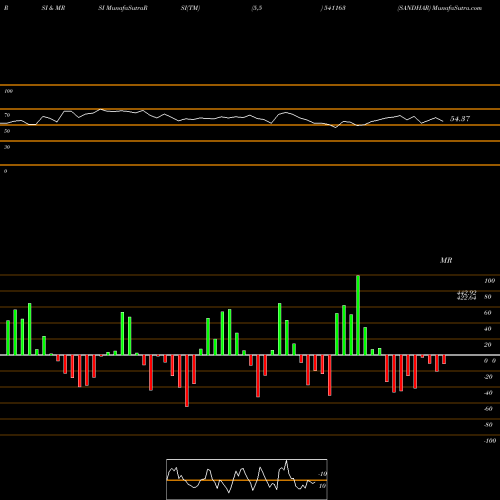Click the SI MunafaSutraR header text
Screen dimensions: 500x500
click(x=123, y=8)
